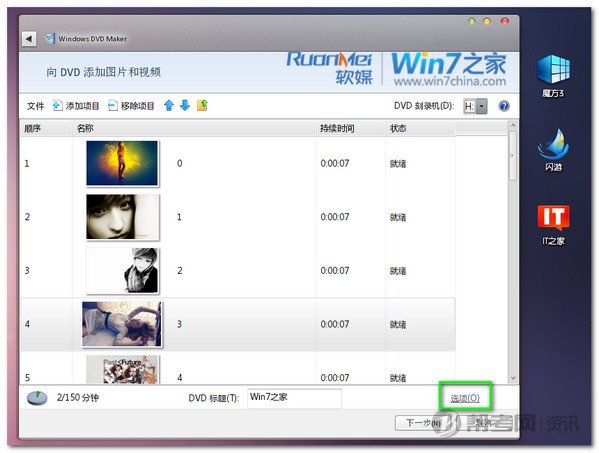Click the add items icon (添加项目)
Image resolution: width=599 pixels, height=453 pixels.
pos(57,106)
